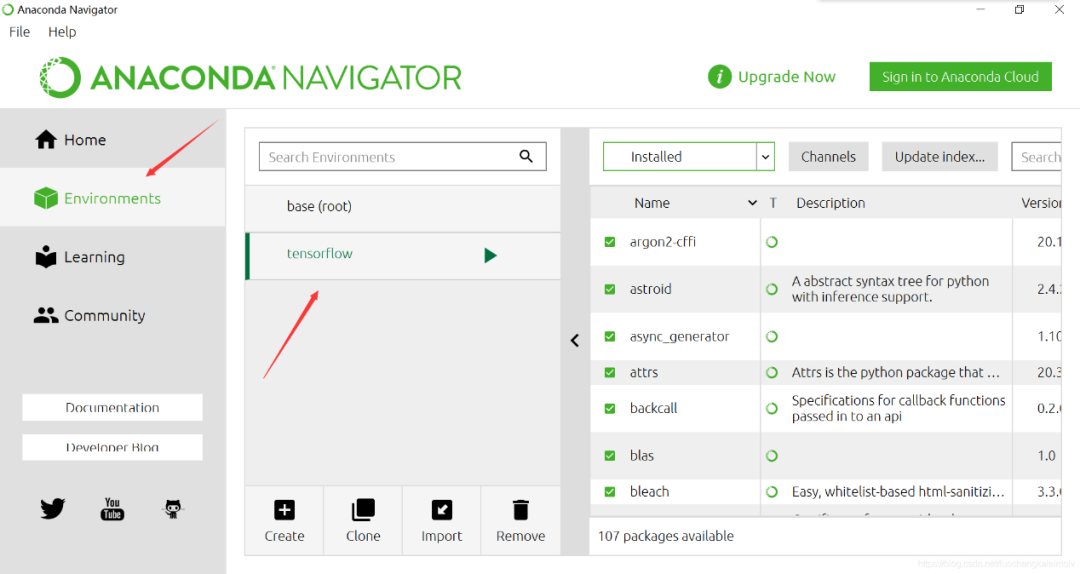Click the Anaconda Navigator logo
Image resolution: width=1080 pixels, height=574 pixels.
click(x=251, y=77)
